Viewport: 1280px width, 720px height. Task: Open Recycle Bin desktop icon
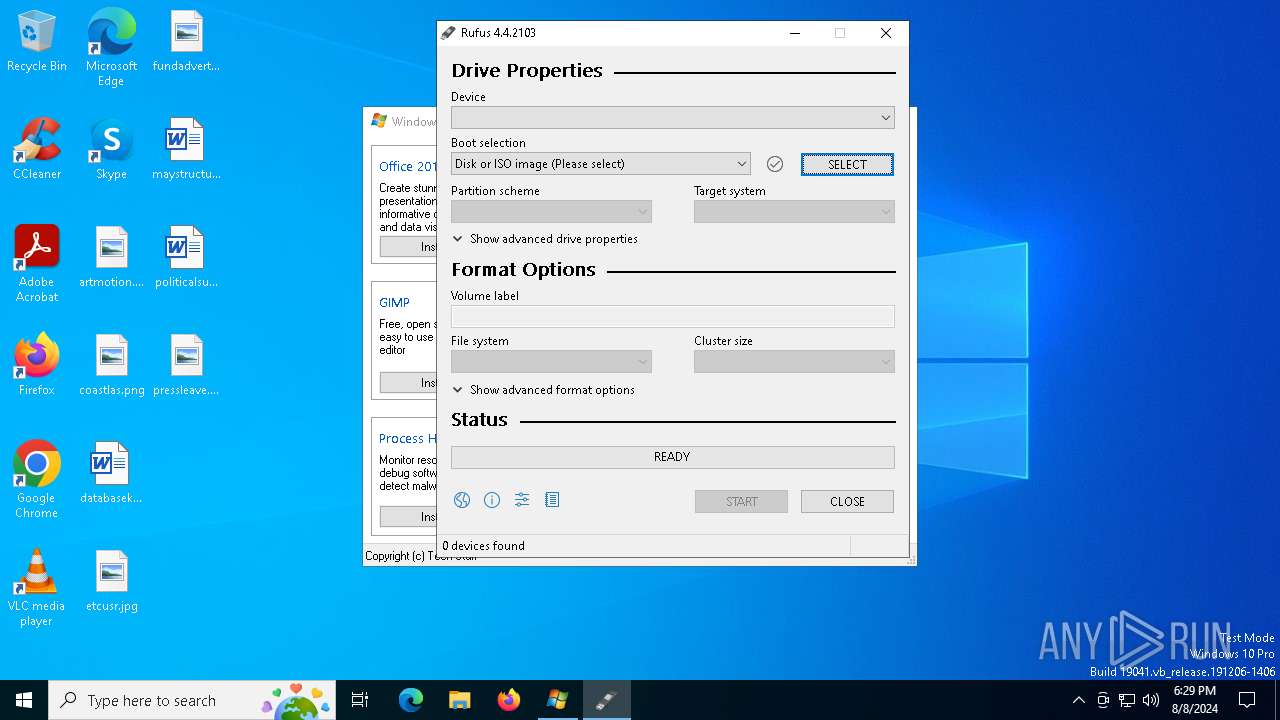point(37,42)
